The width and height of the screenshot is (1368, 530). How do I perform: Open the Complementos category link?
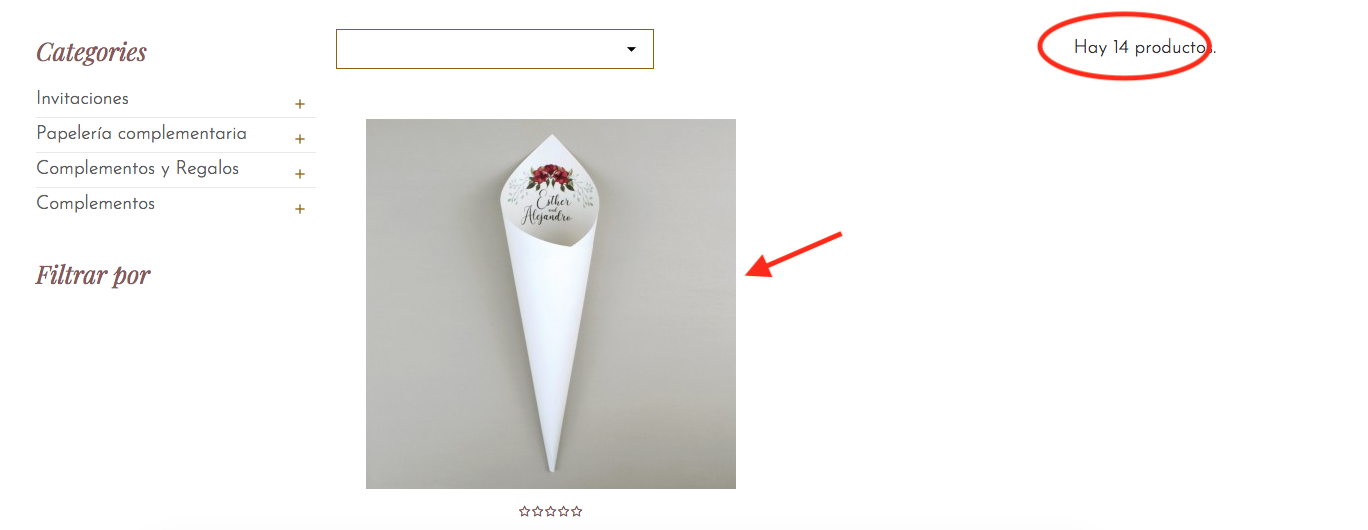coord(96,204)
